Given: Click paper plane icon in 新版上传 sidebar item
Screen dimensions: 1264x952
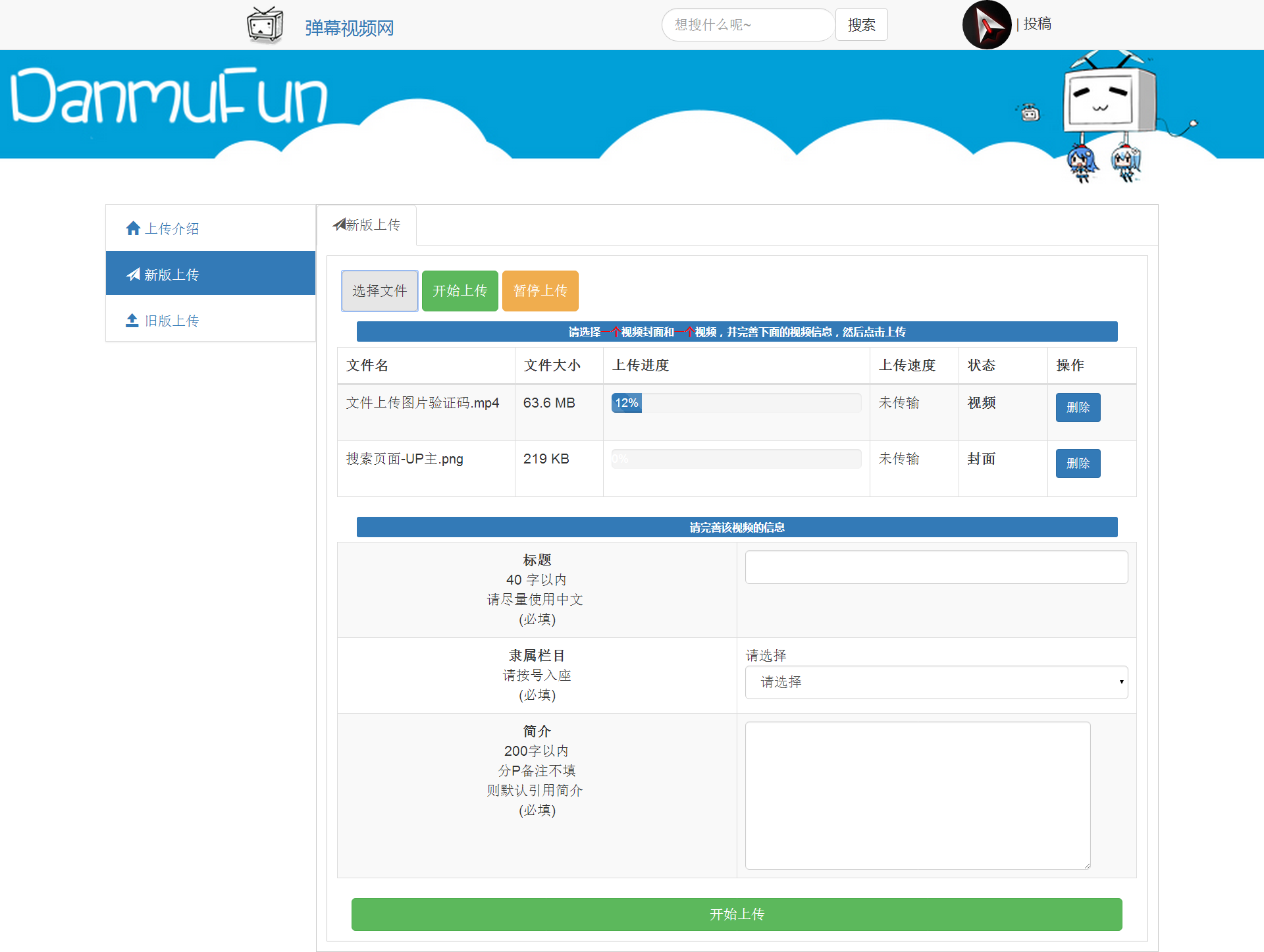Looking at the screenshot, I should (x=134, y=275).
